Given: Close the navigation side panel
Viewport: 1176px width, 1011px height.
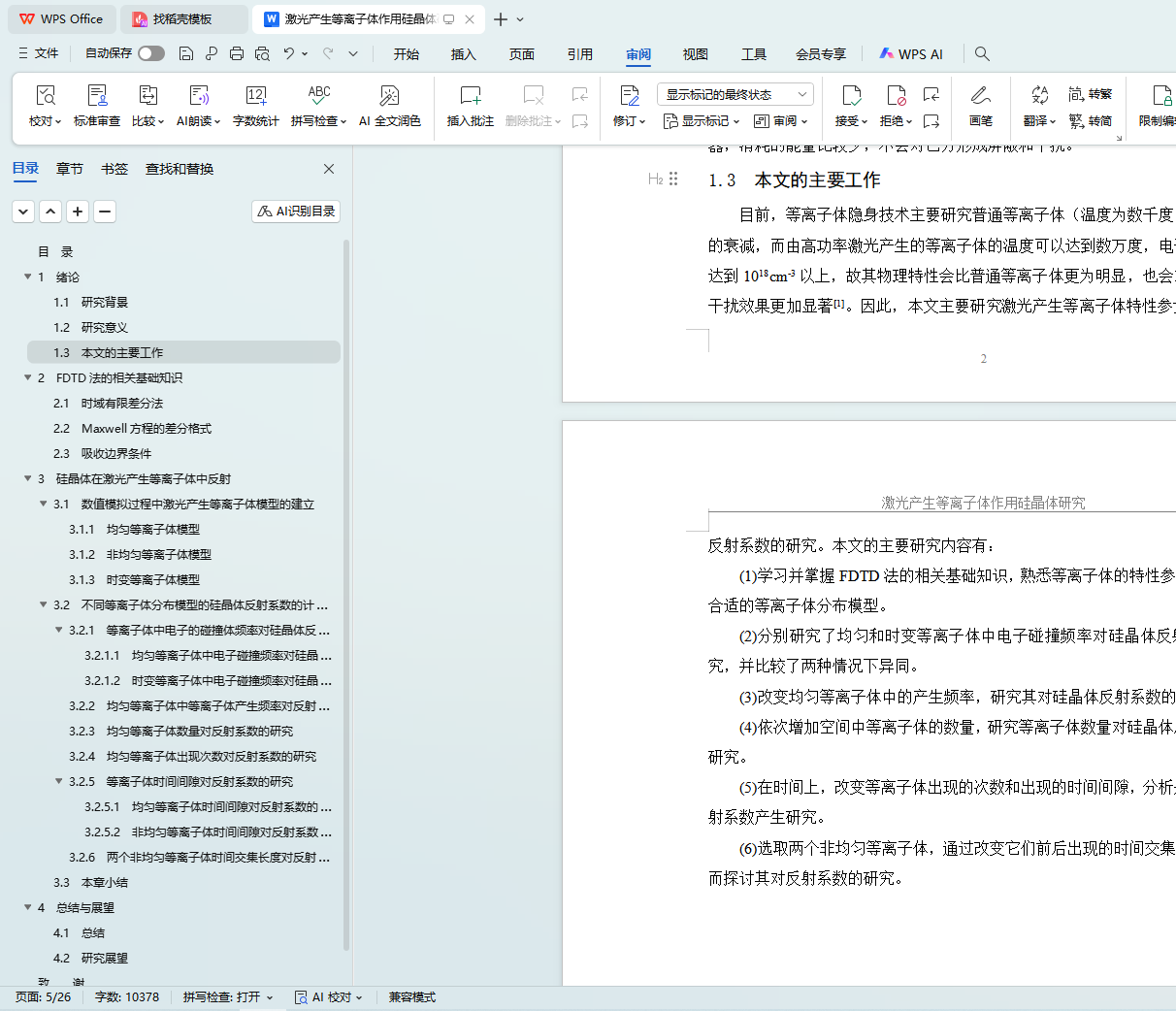Looking at the screenshot, I should 329,169.
